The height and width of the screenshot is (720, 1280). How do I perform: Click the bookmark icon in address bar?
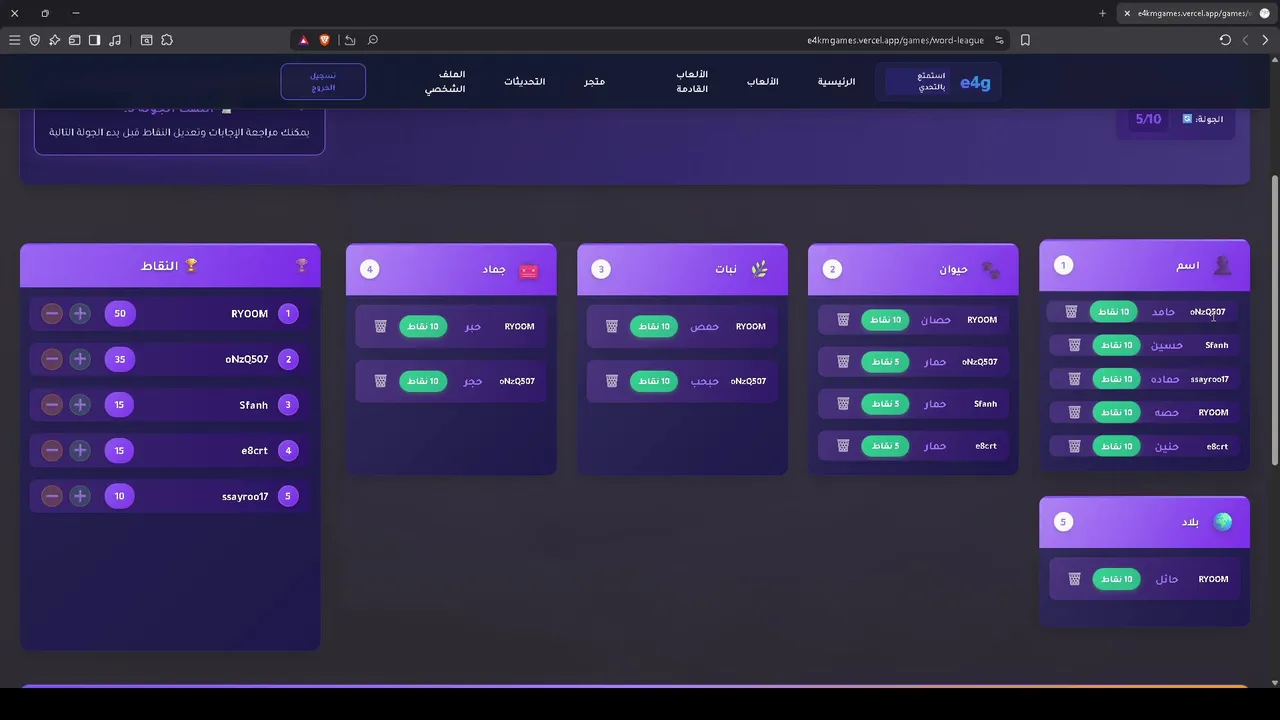tap(1025, 40)
